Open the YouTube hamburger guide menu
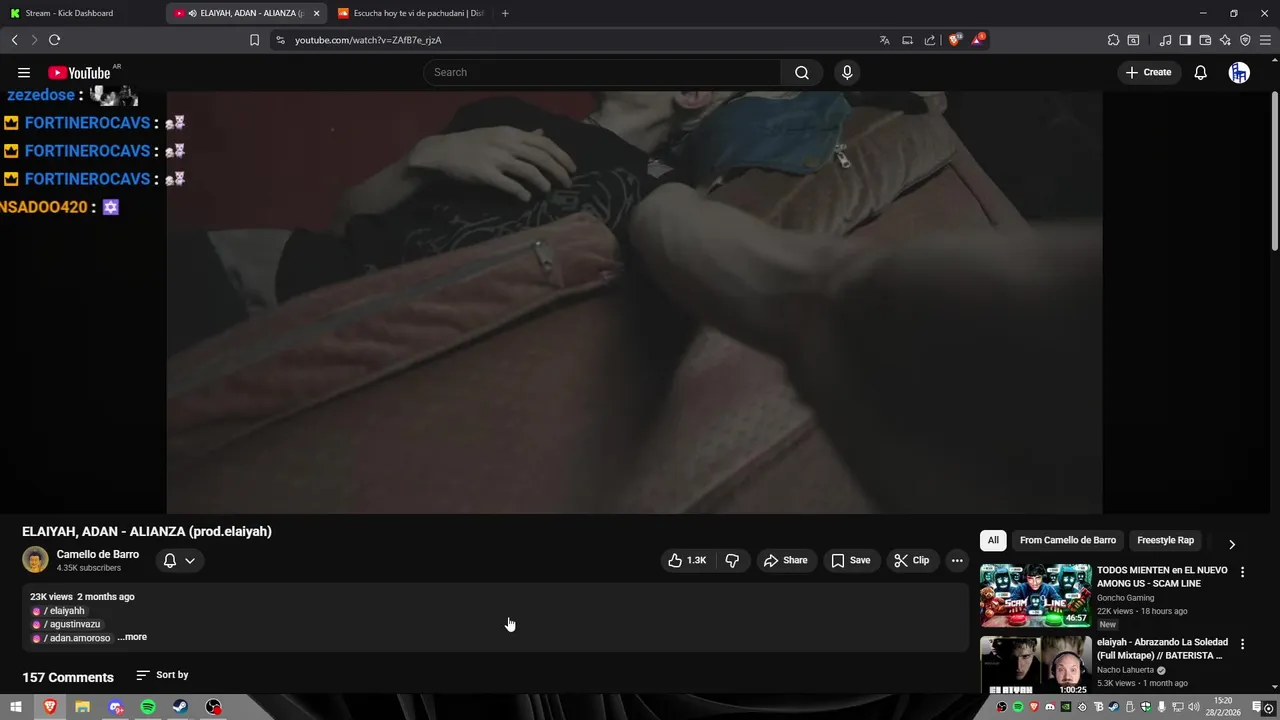The image size is (1280, 720). (x=24, y=72)
